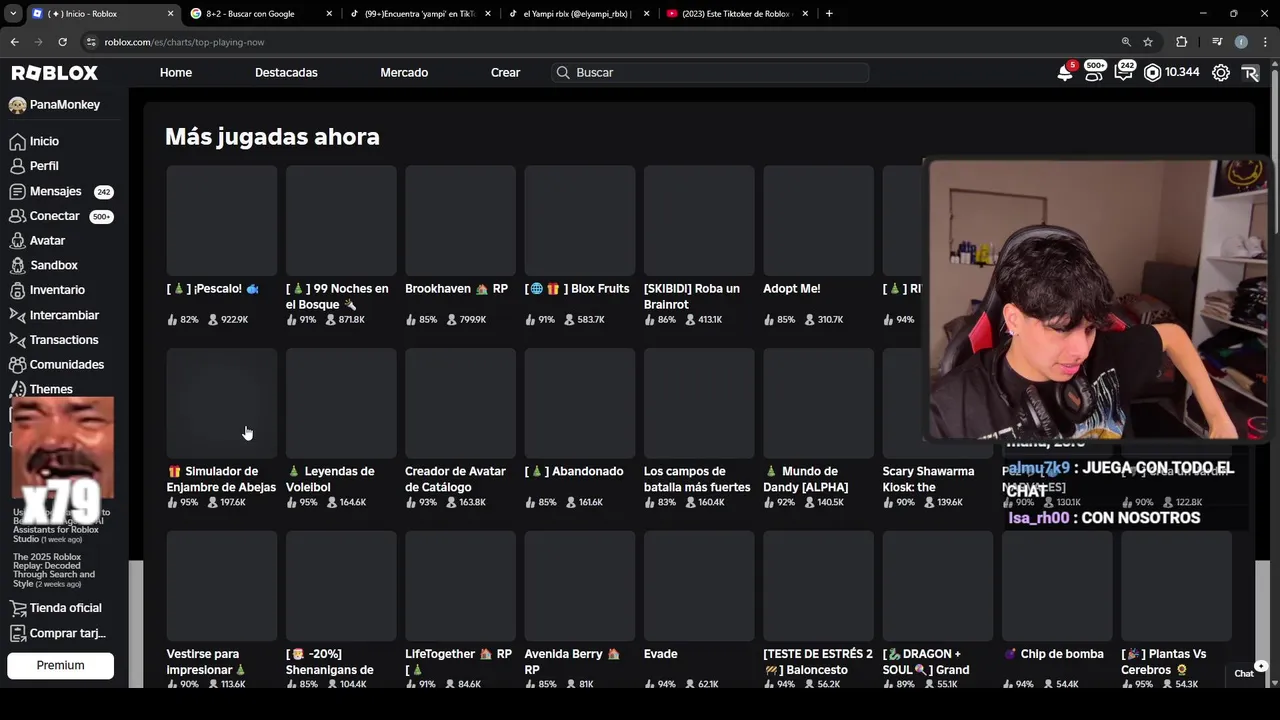Click the address bar URL
This screenshot has width=1280, height=720.
[x=184, y=42]
